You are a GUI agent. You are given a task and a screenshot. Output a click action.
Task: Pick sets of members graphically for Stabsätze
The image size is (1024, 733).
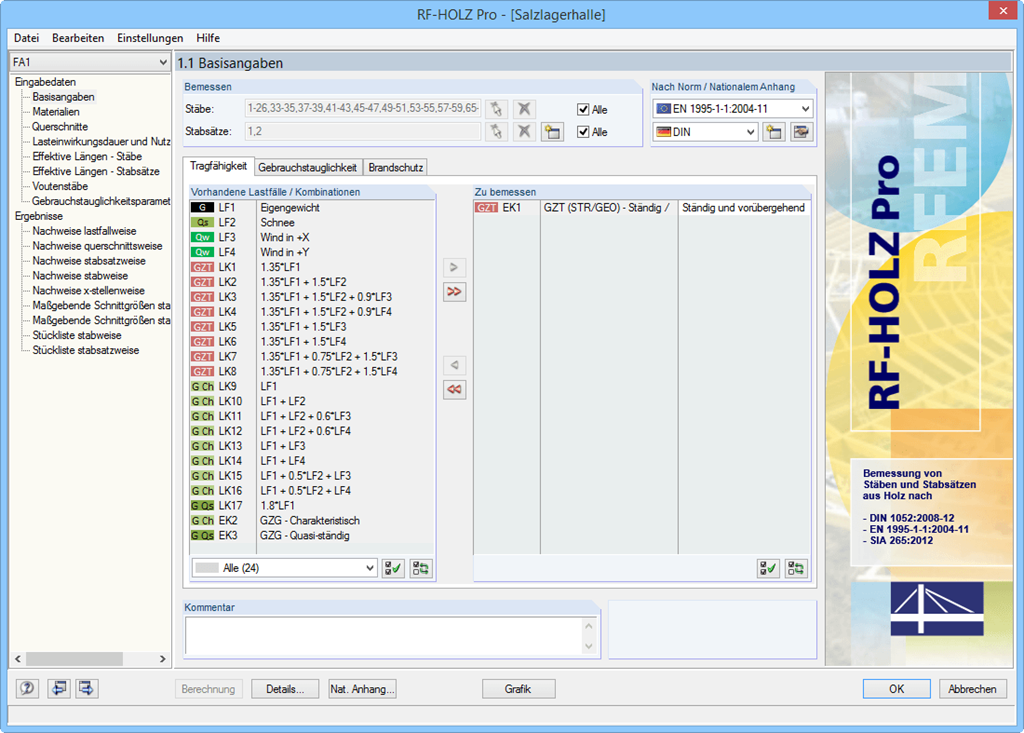(x=496, y=132)
